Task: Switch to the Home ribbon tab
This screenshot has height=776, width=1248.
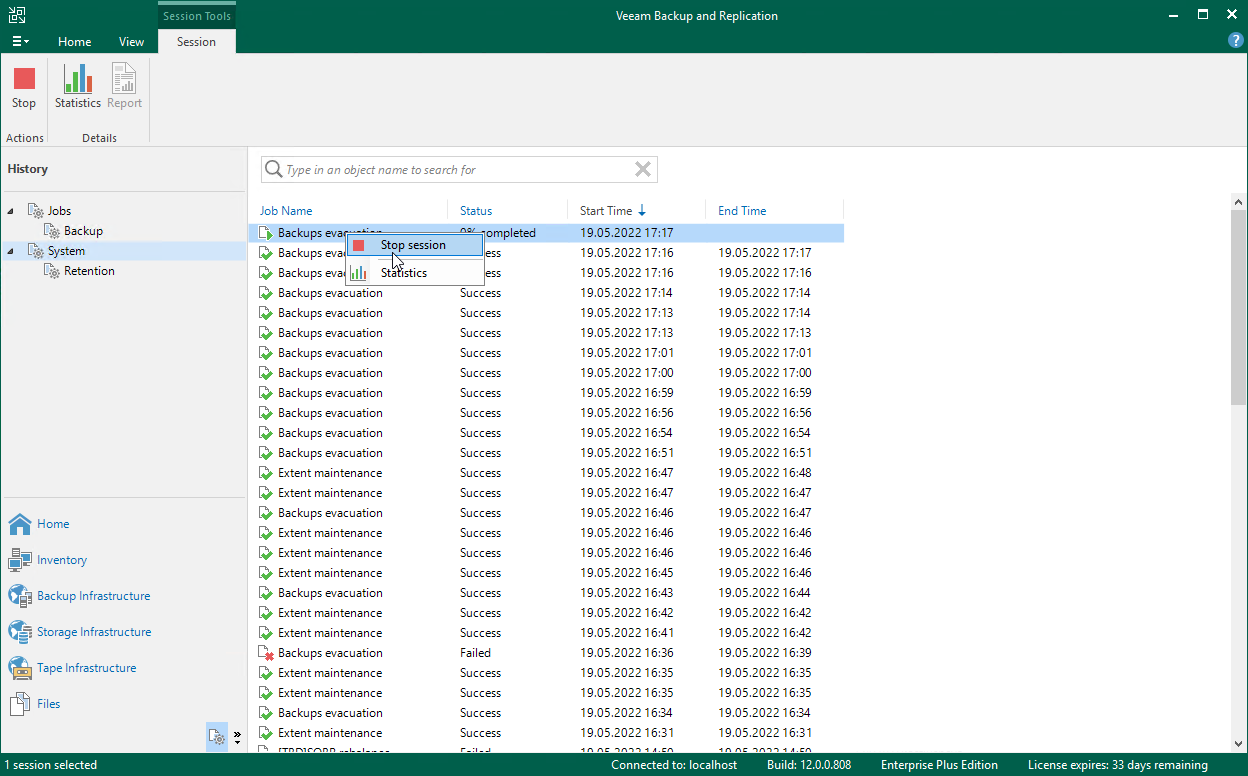Action: click(x=74, y=42)
